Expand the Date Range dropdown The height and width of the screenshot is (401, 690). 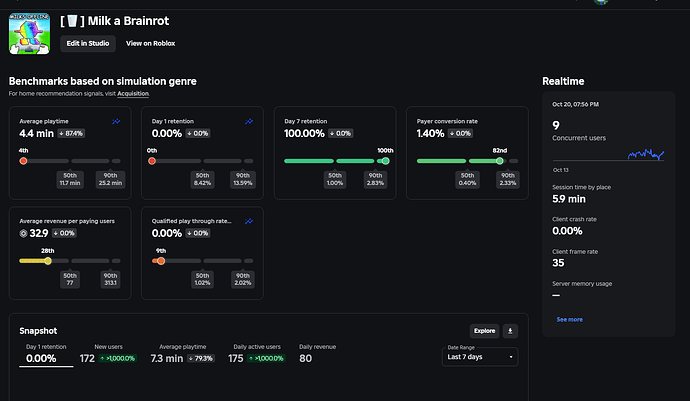(482, 357)
